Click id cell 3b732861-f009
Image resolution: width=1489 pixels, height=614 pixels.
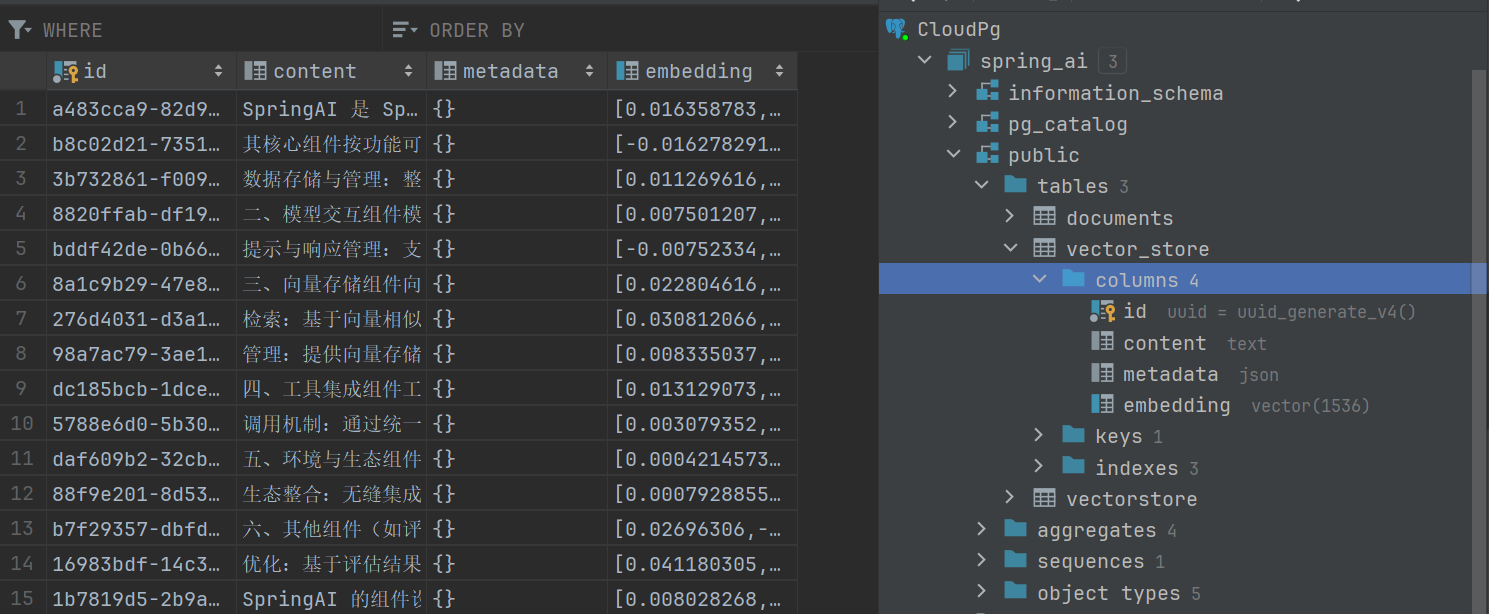[141, 178]
